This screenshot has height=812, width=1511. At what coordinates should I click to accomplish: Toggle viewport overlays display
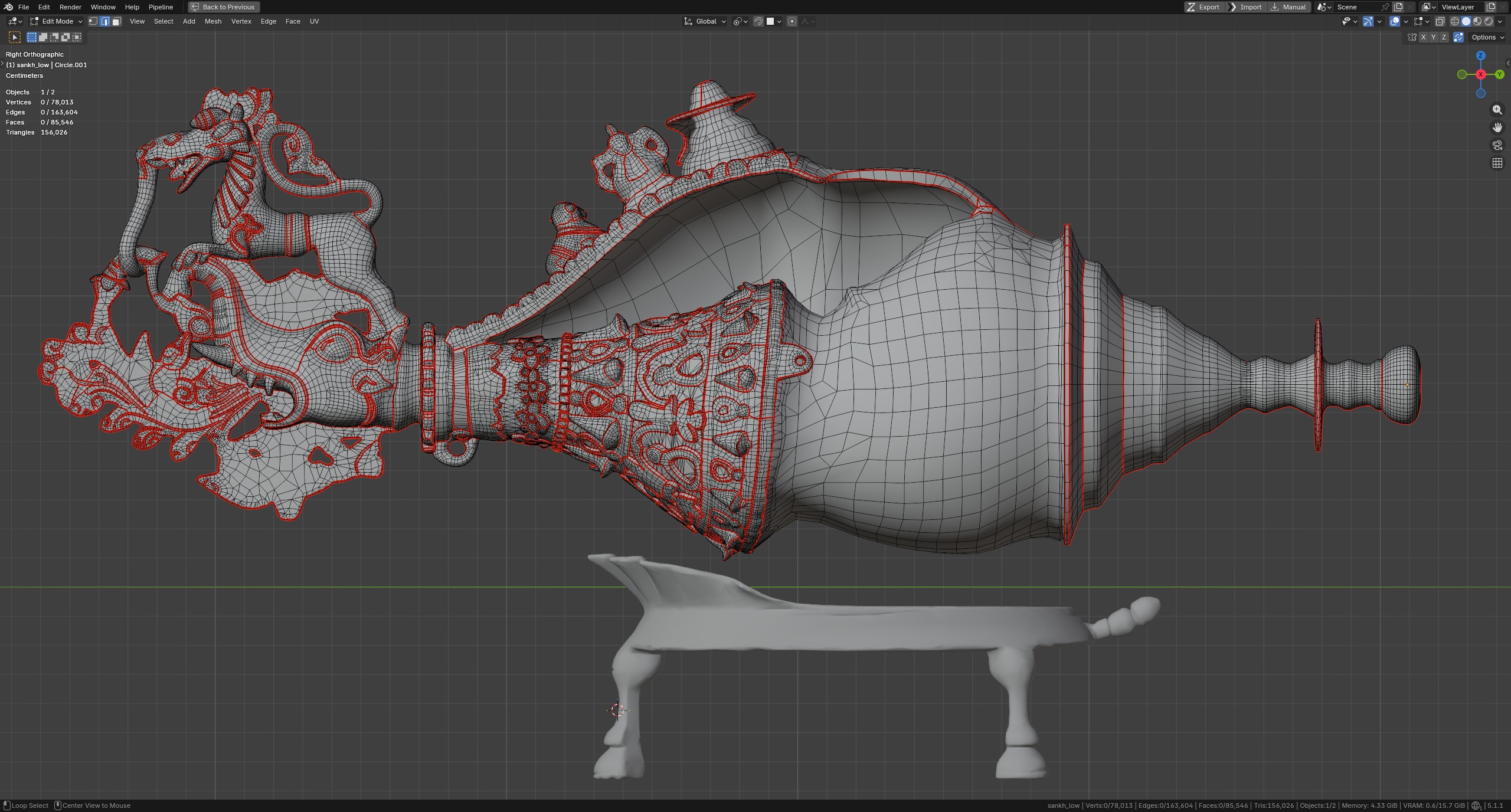pyautogui.click(x=1395, y=21)
